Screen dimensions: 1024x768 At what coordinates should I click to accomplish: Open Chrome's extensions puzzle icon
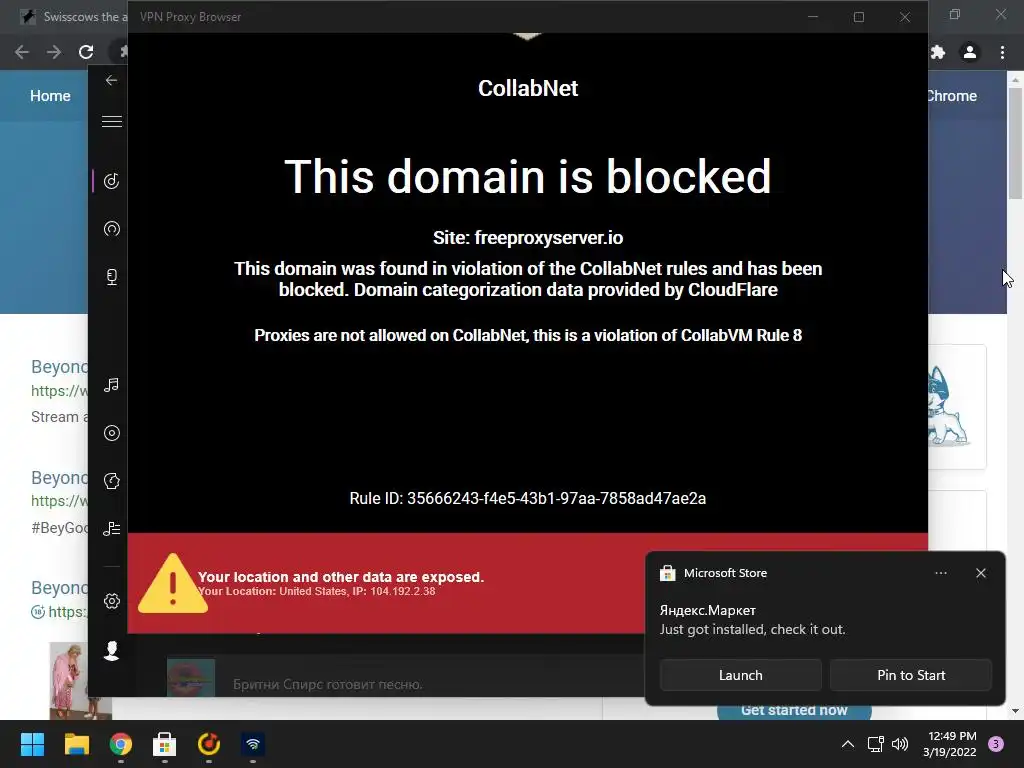(x=938, y=52)
